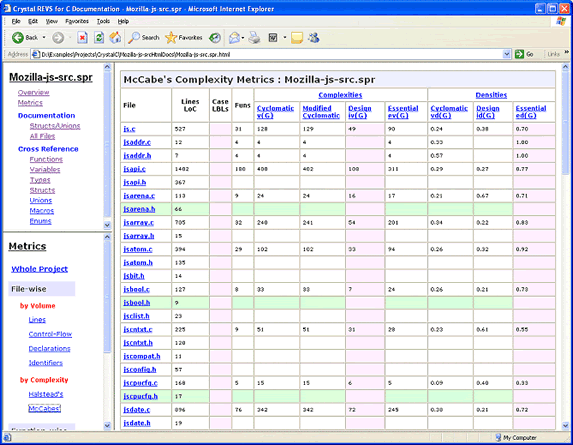Screen dimensions: 573x445
Task: Click the Mail envelope icon
Action: 234,37
